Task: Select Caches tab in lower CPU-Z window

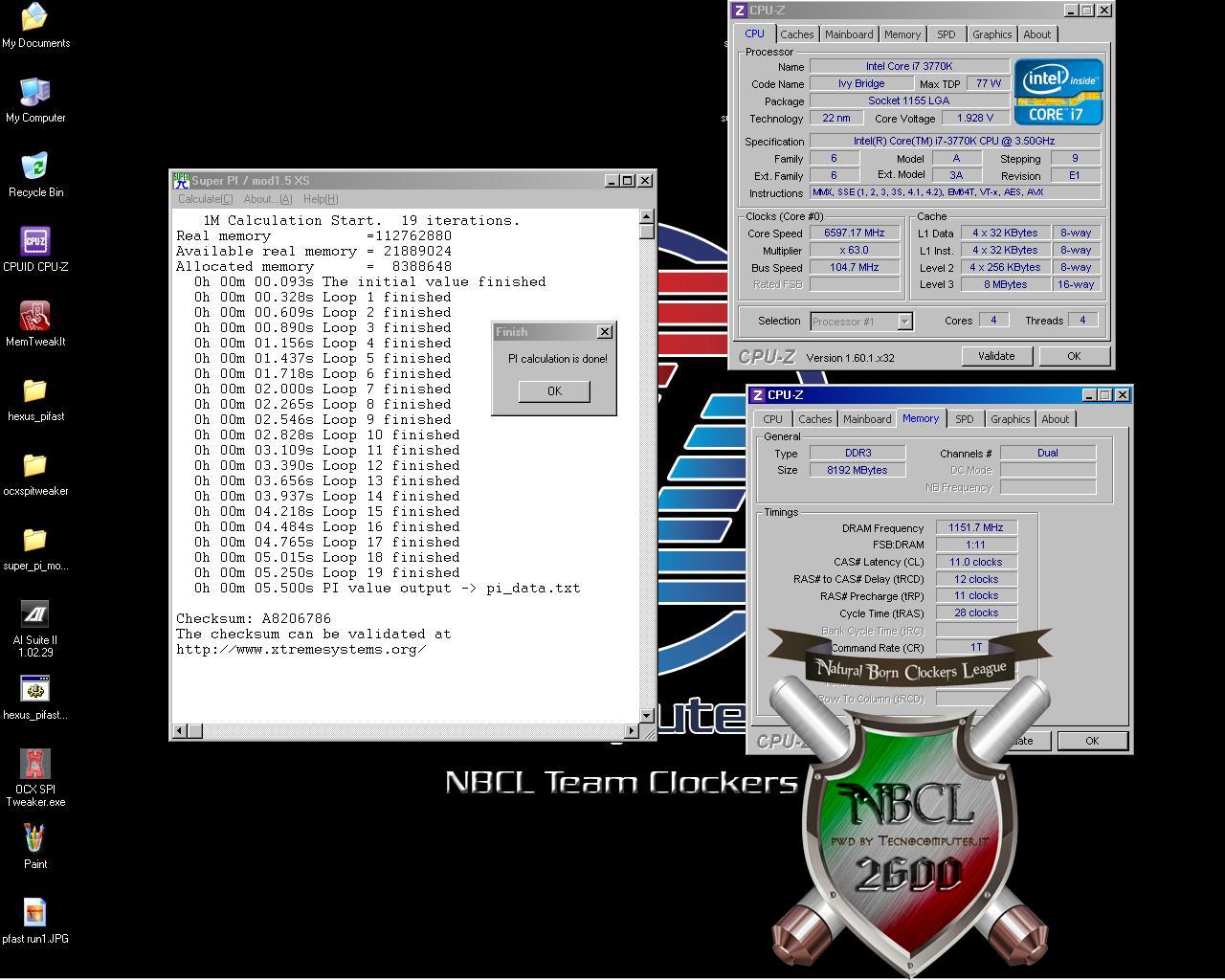Action: [814, 419]
